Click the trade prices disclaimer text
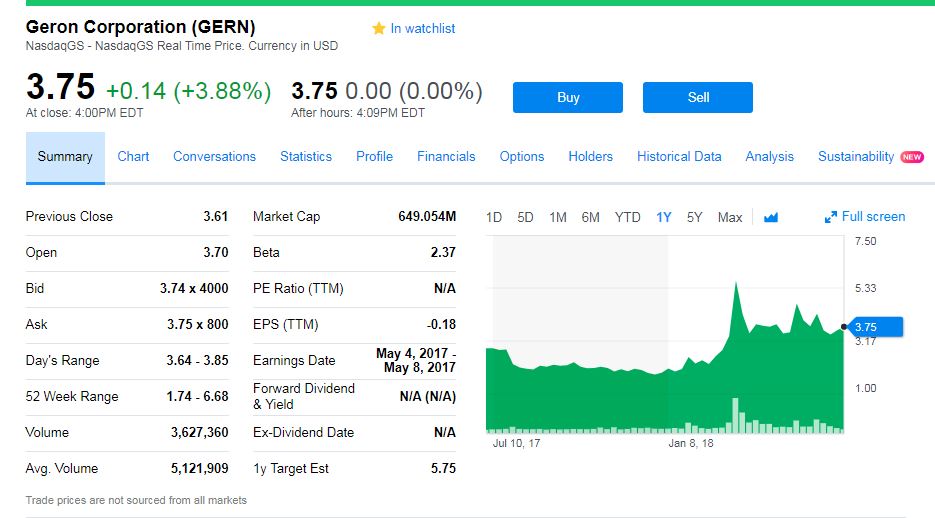935x518 pixels. [x=136, y=500]
